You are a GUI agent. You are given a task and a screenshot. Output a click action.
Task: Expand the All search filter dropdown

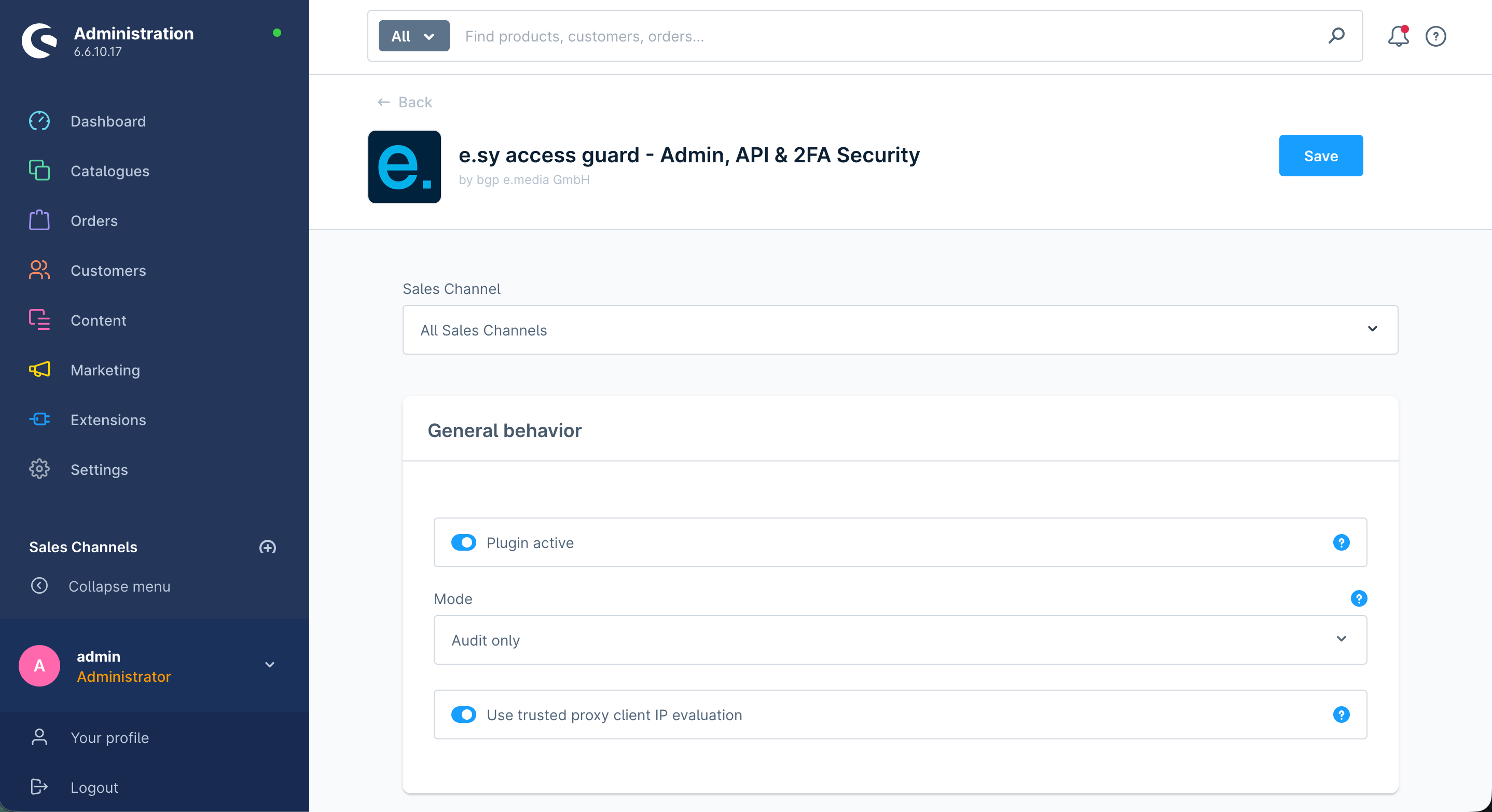pyautogui.click(x=413, y=36)
